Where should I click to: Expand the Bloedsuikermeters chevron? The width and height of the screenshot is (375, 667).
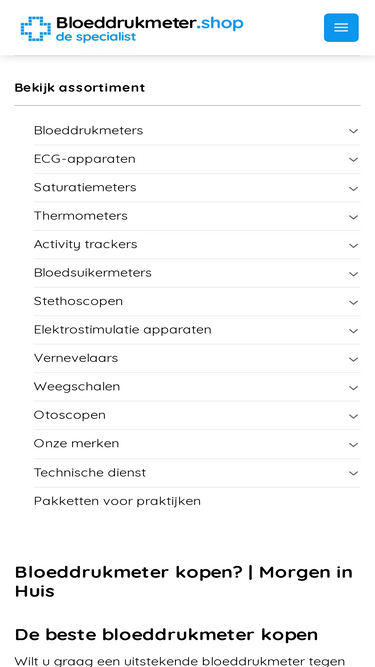pos(353,274)
